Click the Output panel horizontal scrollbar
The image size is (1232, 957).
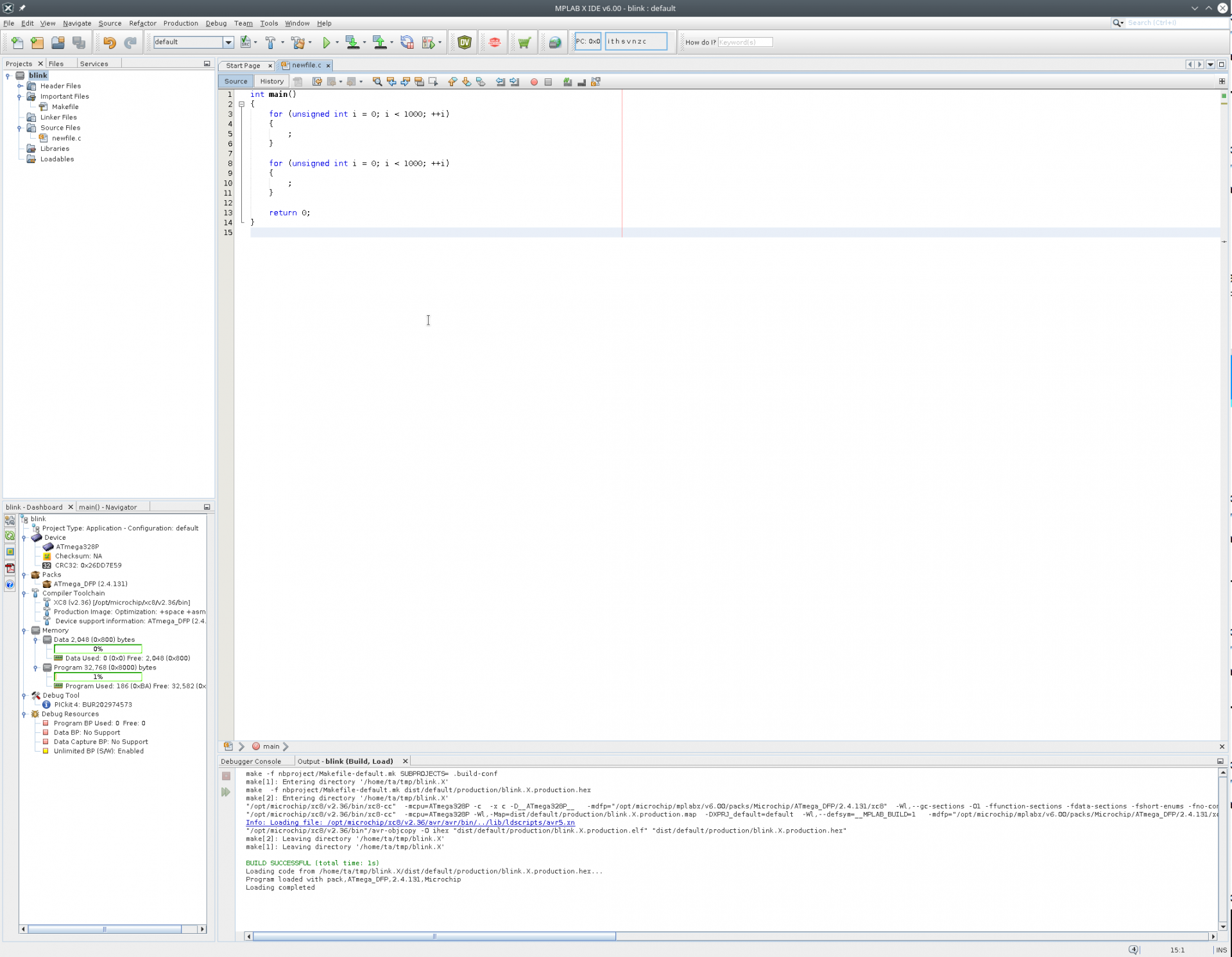(434, 936)
